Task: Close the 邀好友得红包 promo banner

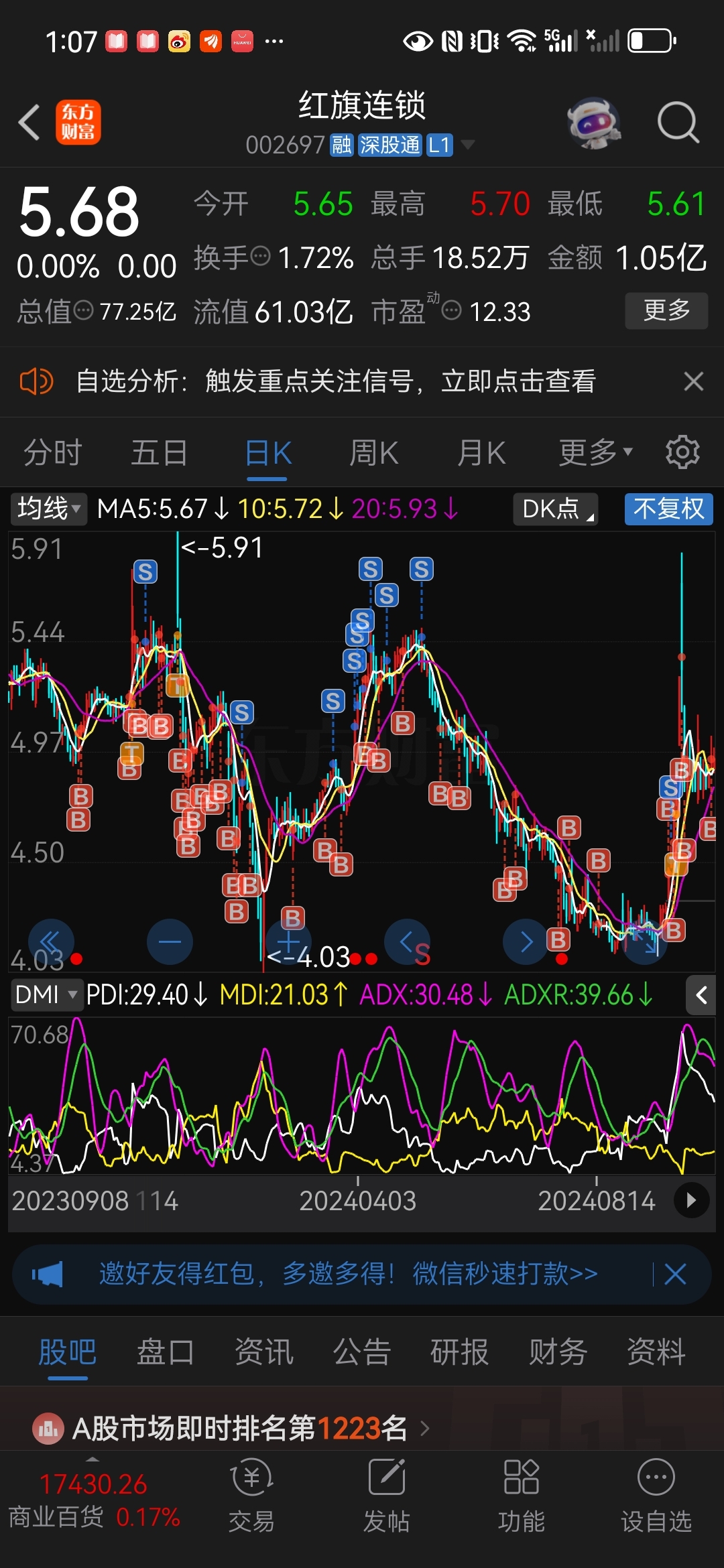Action: pos(675,1274)
